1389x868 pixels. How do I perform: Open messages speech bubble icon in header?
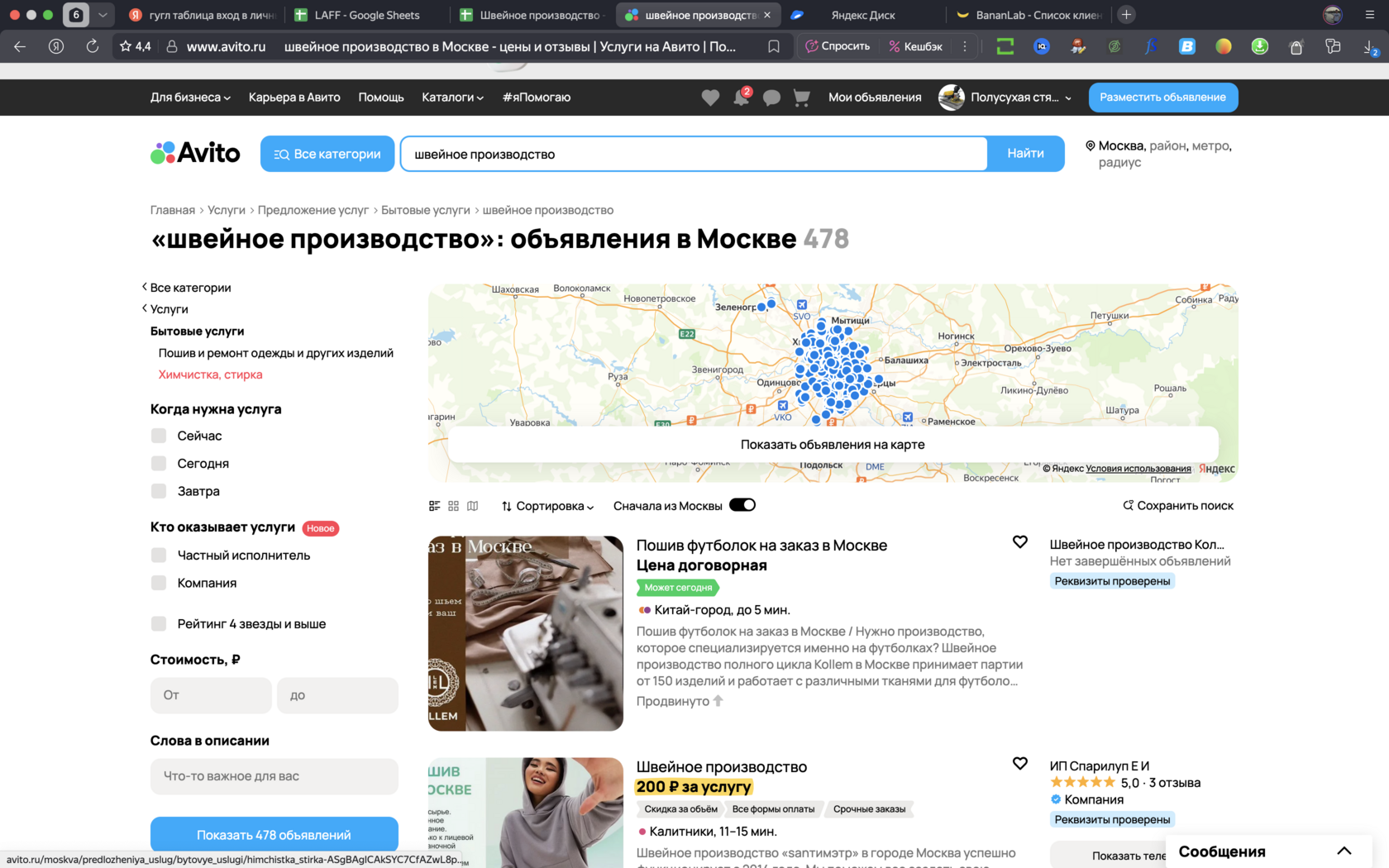coord(771,98)
